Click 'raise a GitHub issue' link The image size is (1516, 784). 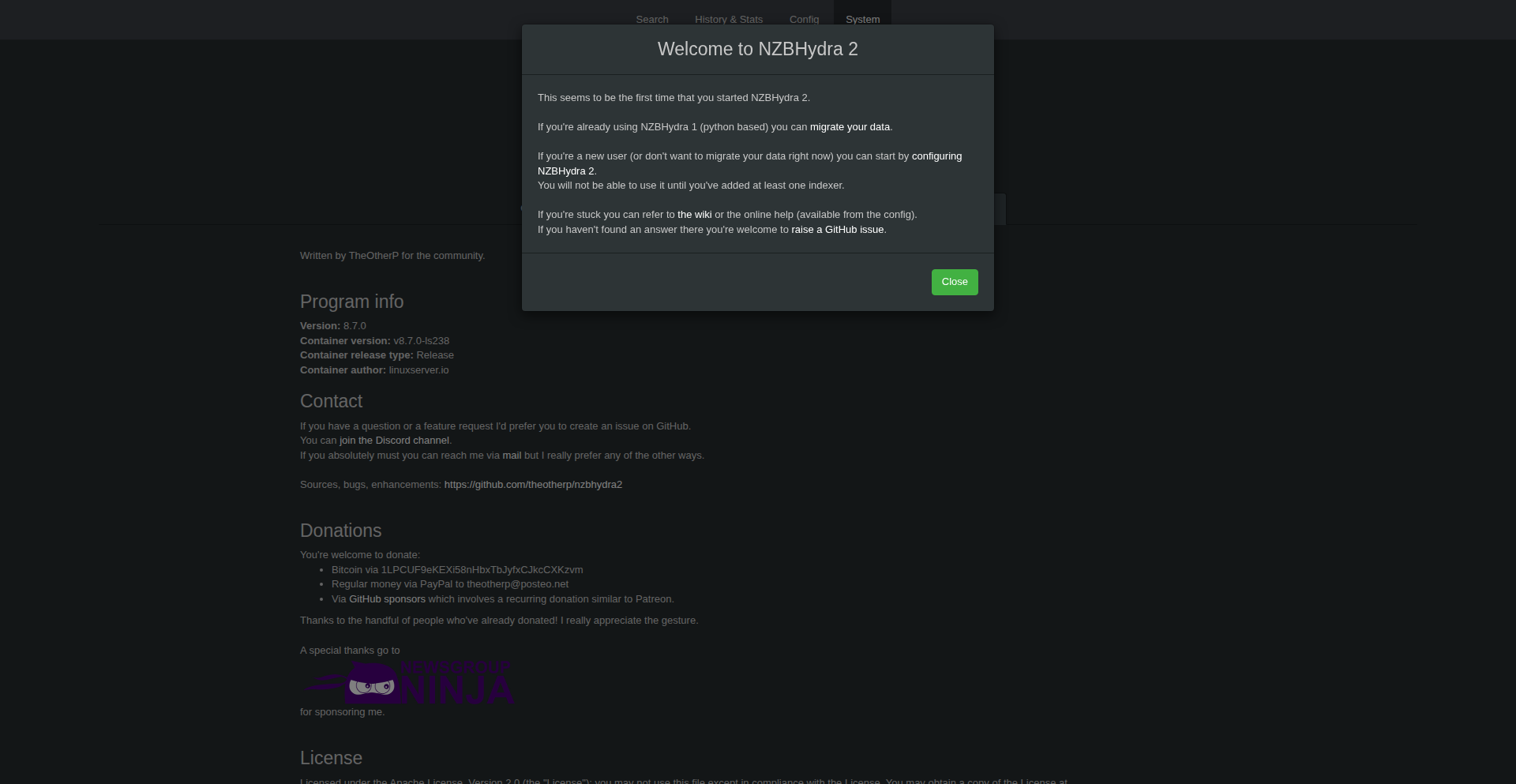coord(838,230)
